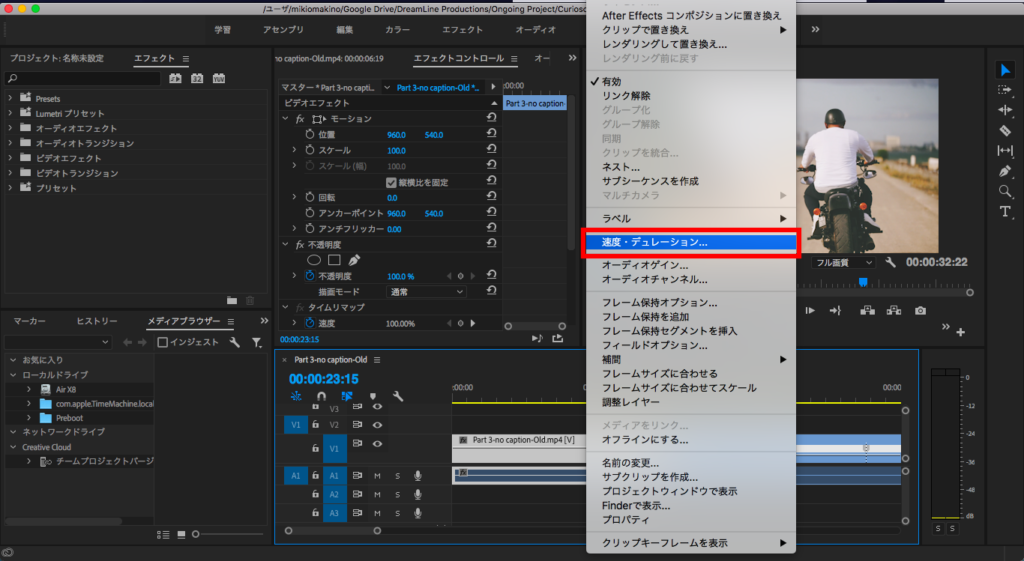
Task: Hide track V2 with eye icon
Action: (x=377, y=425)
